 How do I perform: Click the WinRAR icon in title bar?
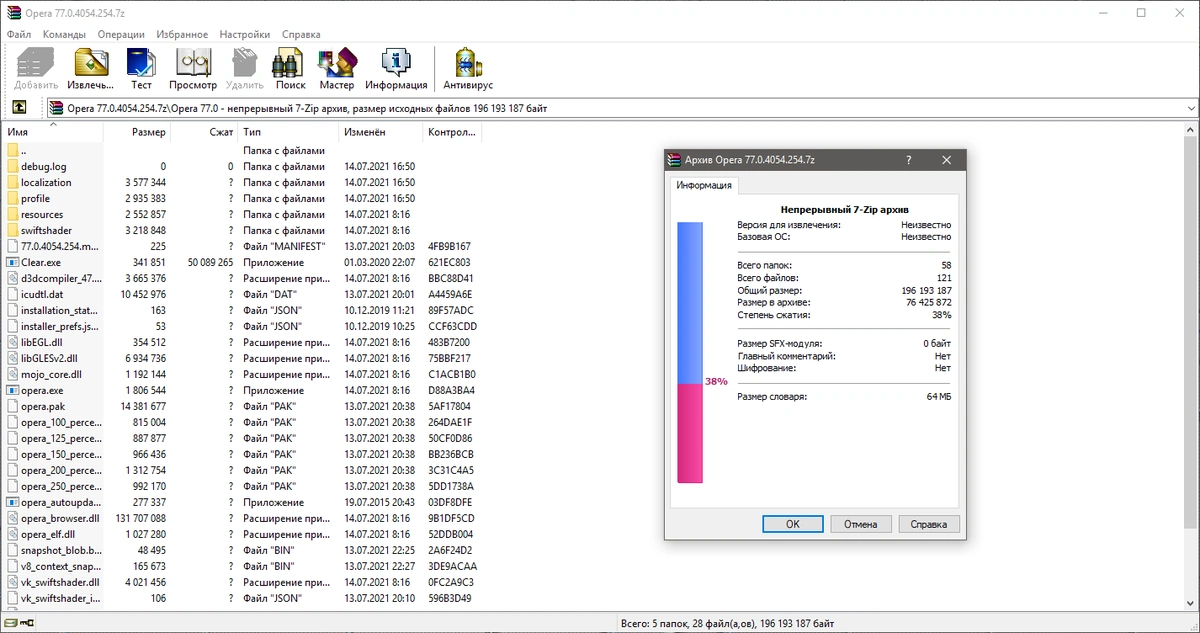coord(13,13)
